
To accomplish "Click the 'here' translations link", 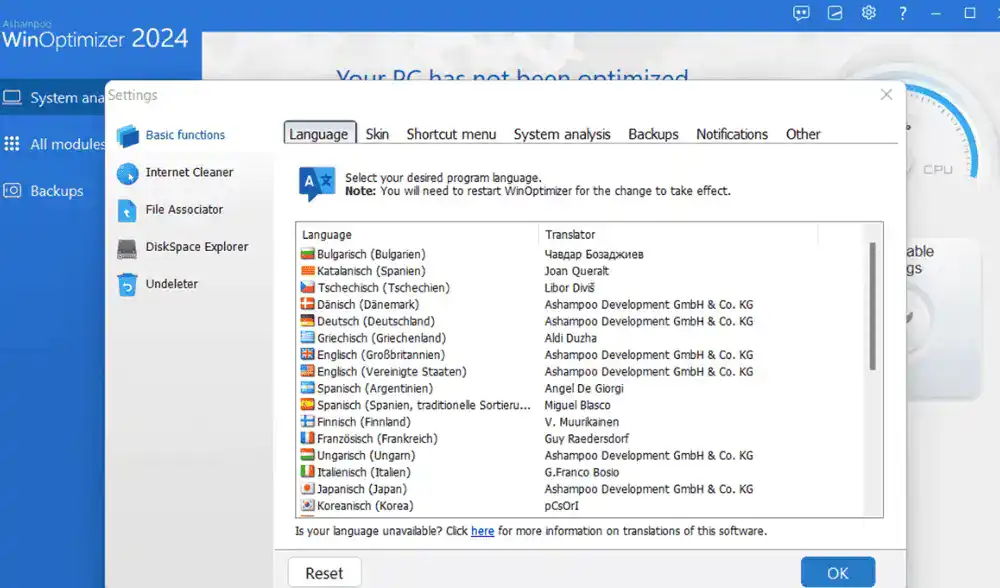I will pos(482,531).
